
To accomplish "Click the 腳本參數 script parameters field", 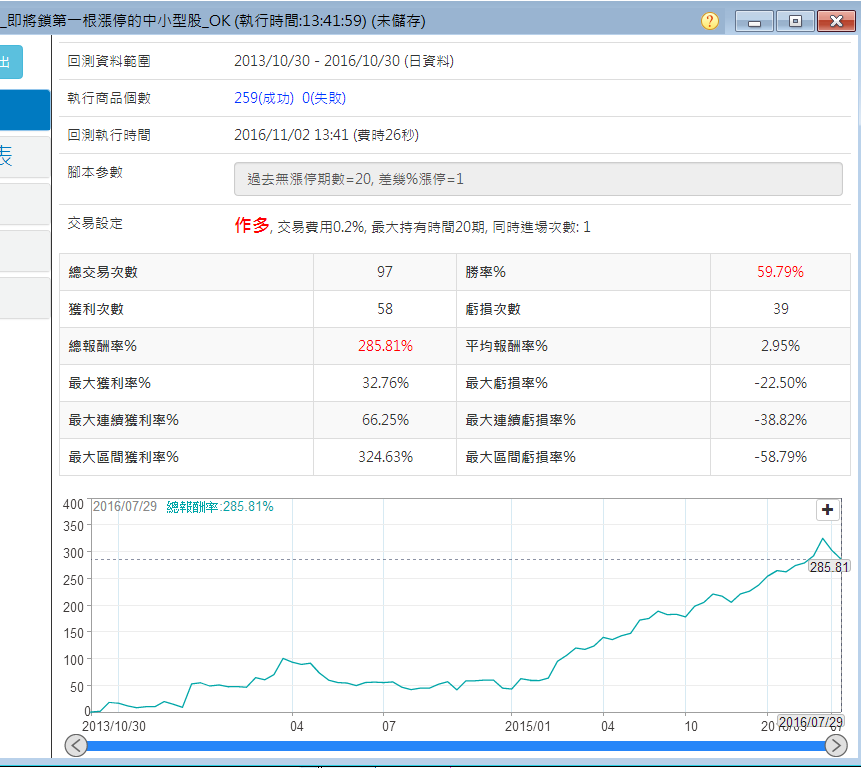I will 538,179.
